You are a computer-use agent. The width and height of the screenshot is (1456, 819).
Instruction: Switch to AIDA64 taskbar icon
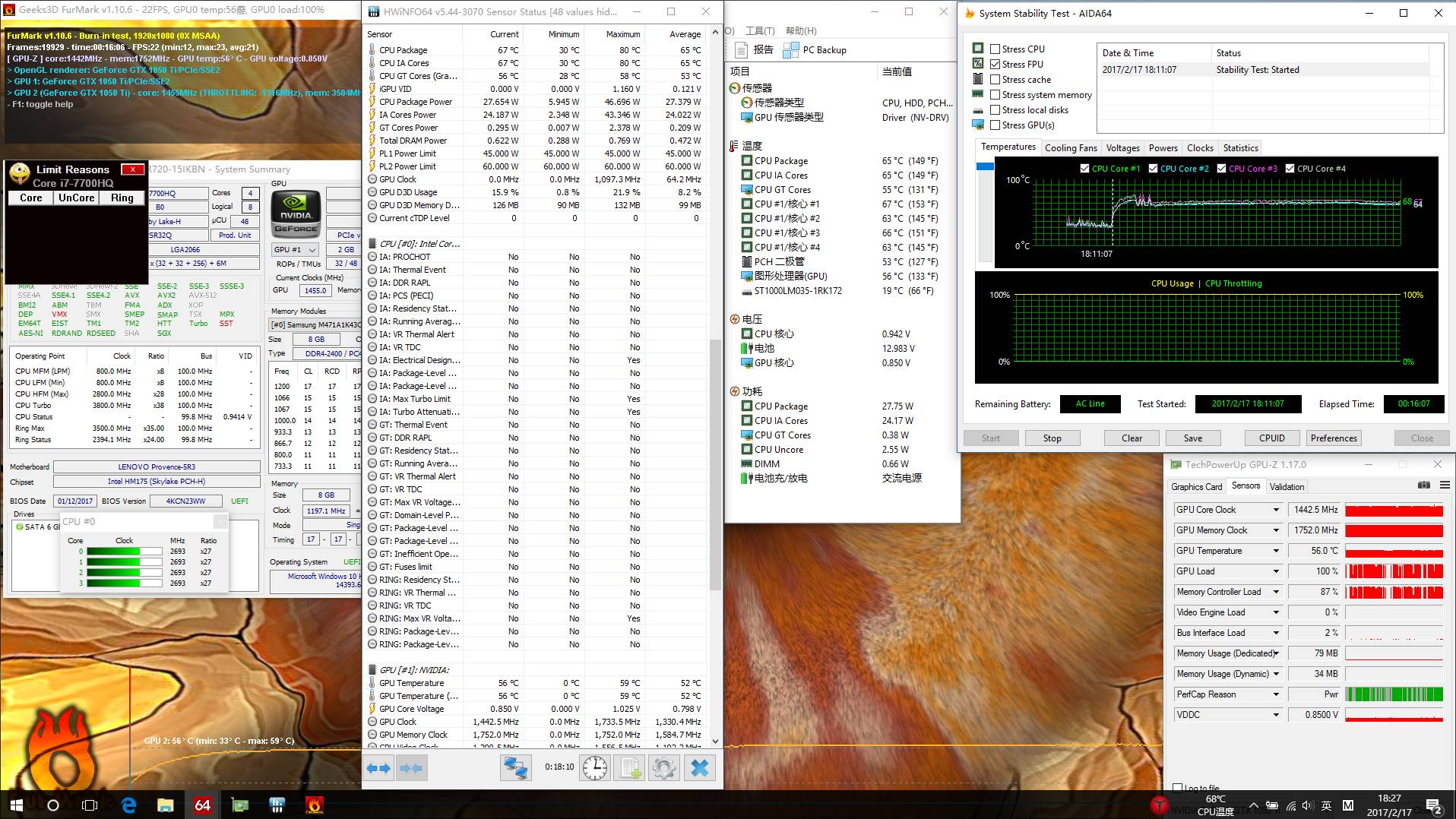(x=203, y=805)
